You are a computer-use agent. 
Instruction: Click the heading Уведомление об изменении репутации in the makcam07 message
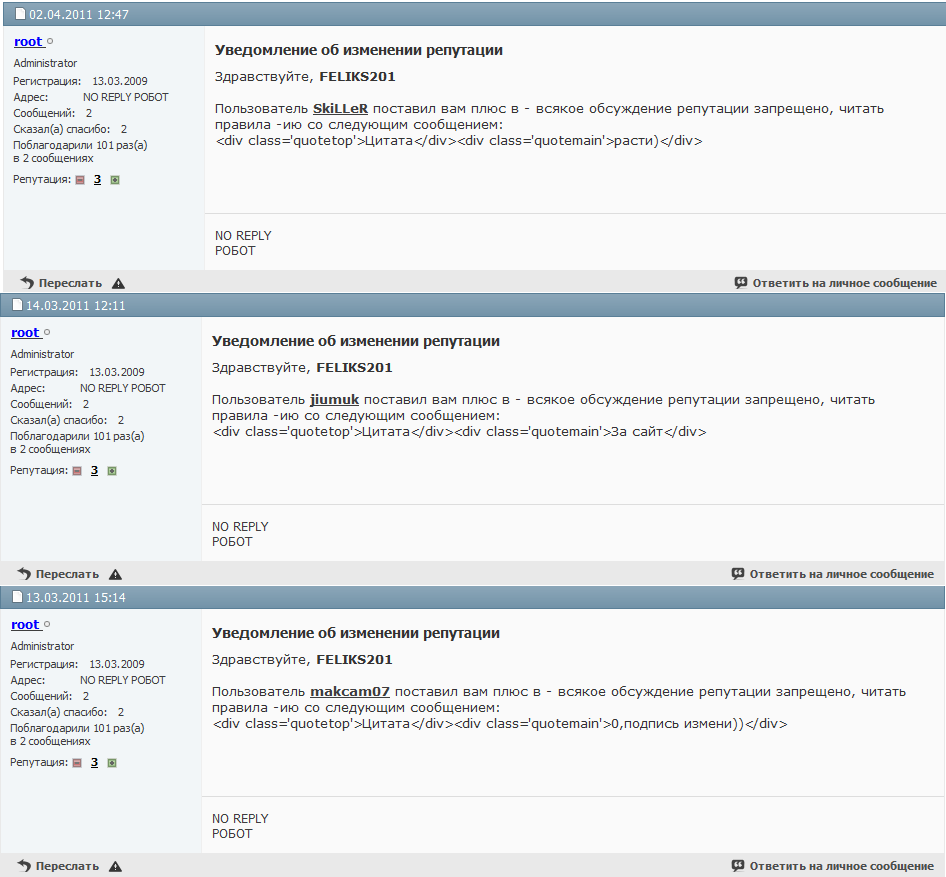click(x=356, y=633)
